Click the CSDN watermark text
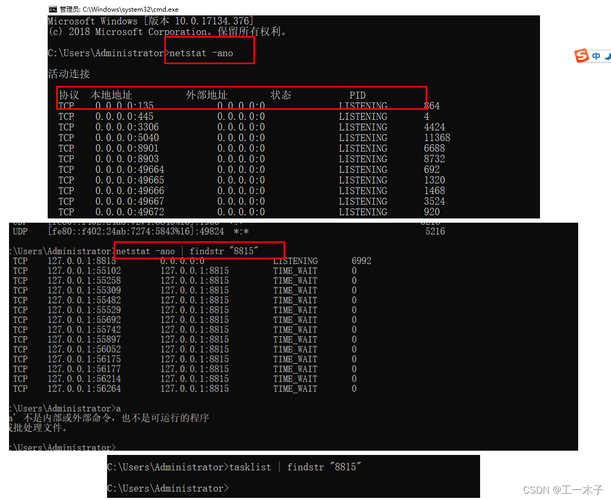The width and height of the screenshot is (611, 500). tap(563, 490)
